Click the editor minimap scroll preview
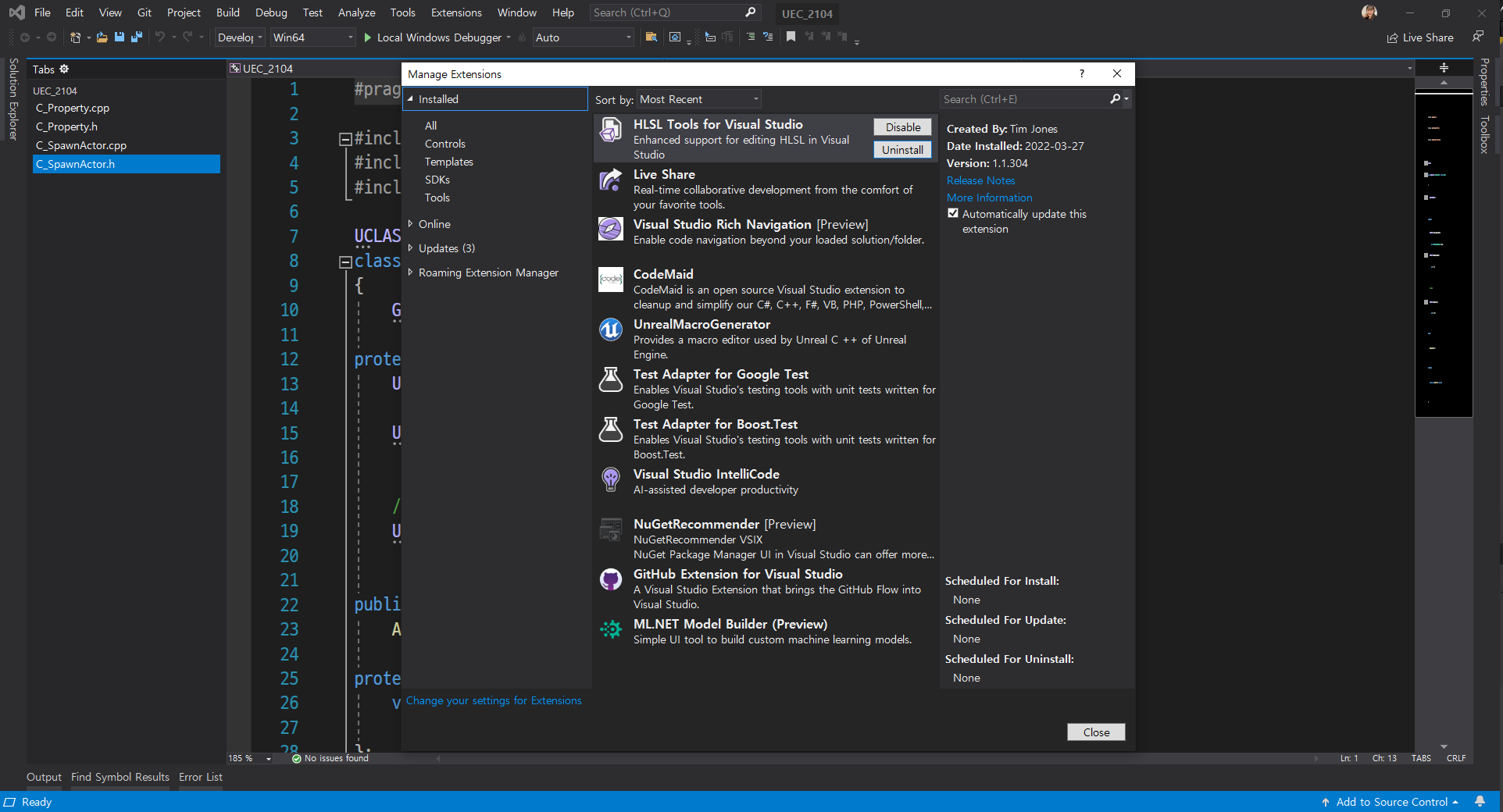 [1443, 255]
